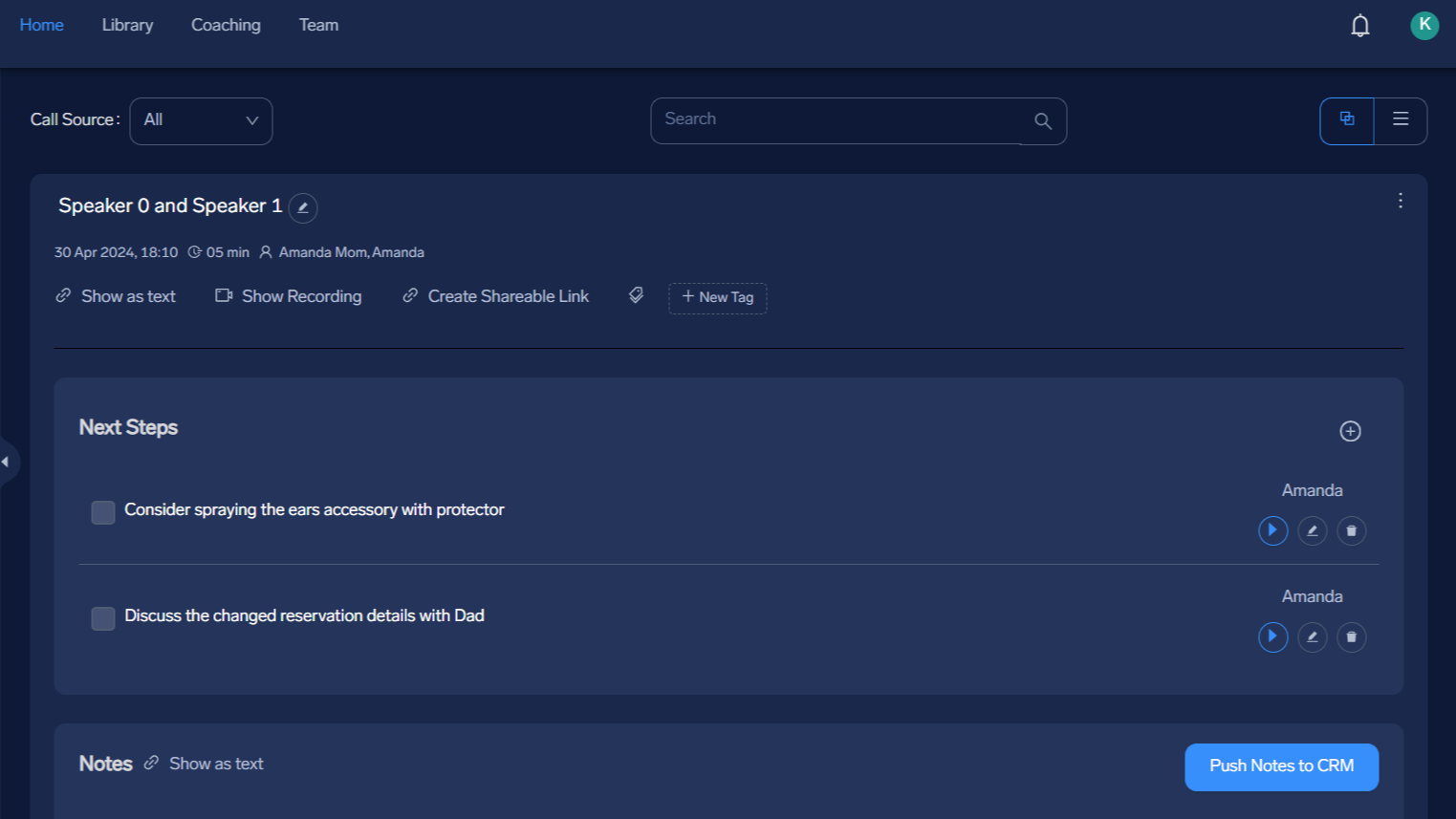1456x819 pixels.
Task: Open the call card three-dot menu
Action: (x=1400, y=201)
